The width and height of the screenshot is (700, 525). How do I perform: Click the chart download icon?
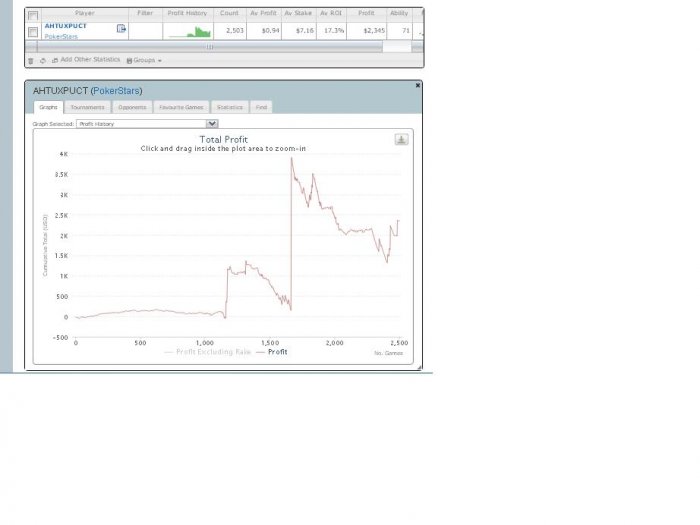pos(401,140)
